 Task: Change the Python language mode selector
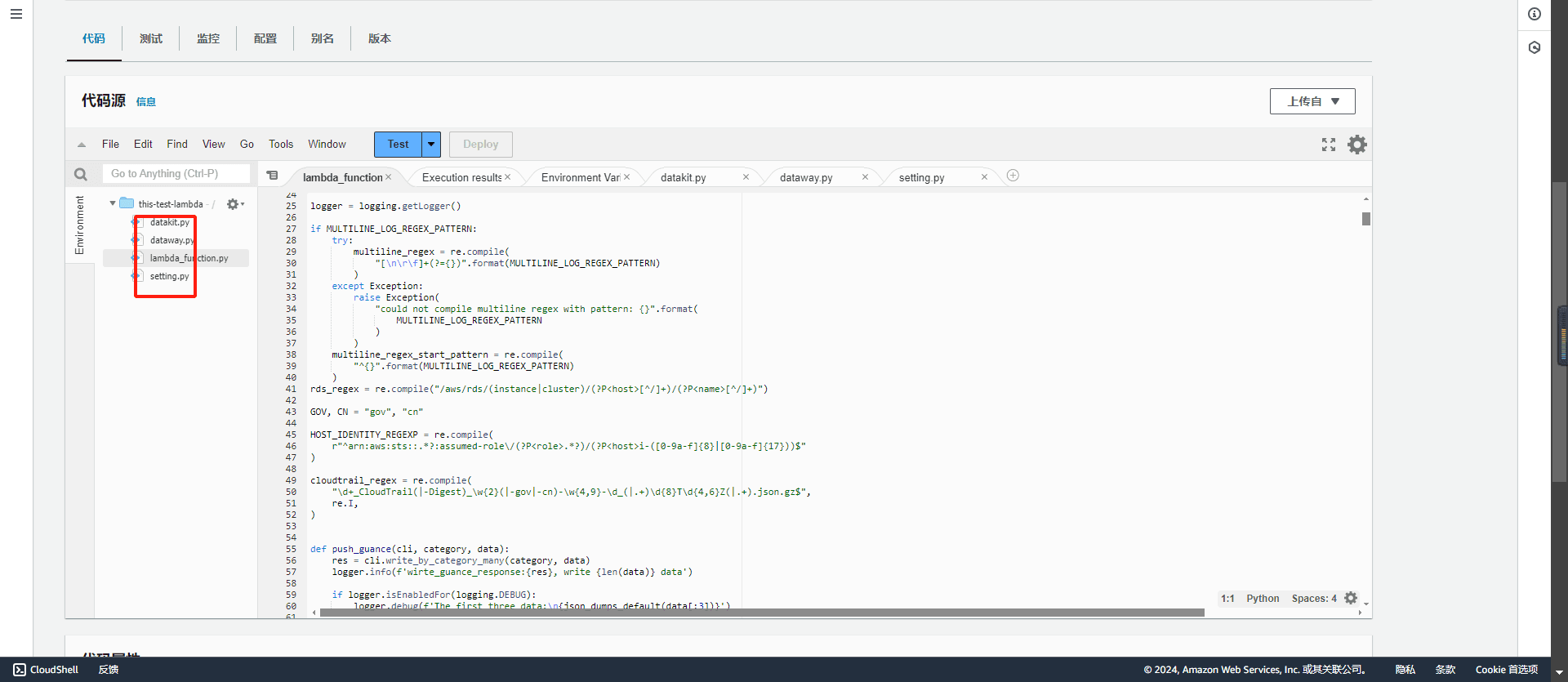1263,599
